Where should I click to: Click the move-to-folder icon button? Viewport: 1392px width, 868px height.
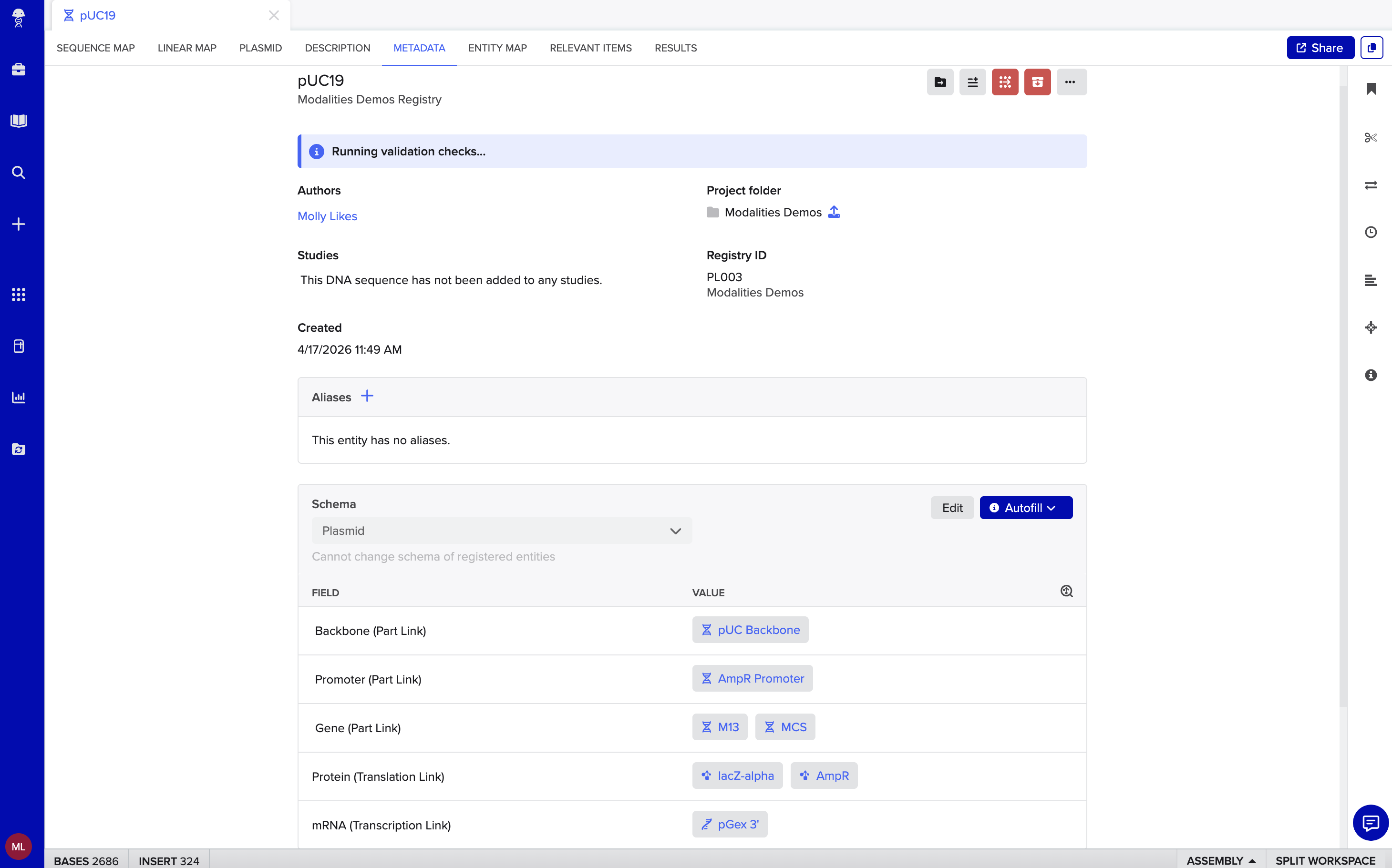coord(940,82)
